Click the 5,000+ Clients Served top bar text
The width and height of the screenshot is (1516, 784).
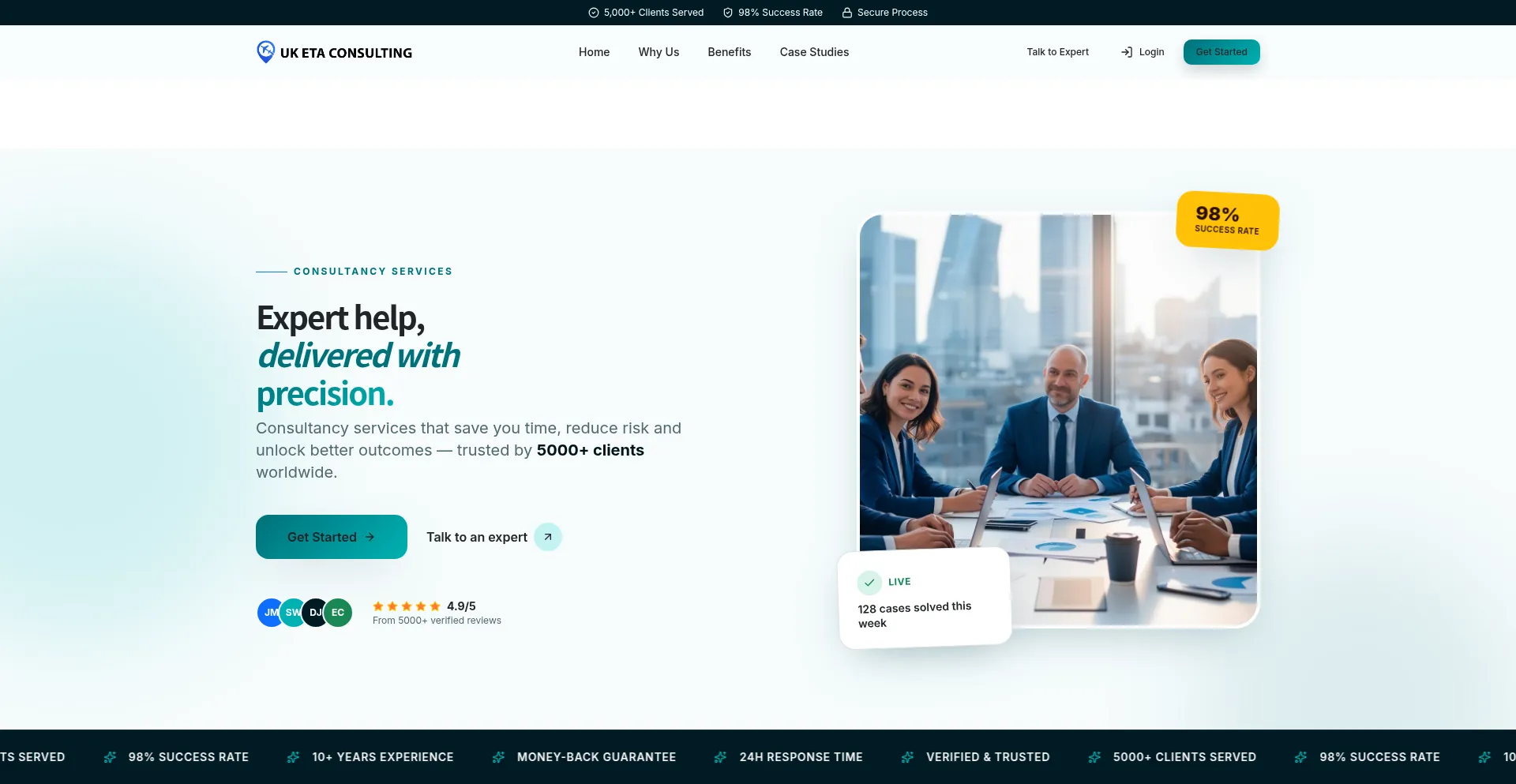pos(654,13)
